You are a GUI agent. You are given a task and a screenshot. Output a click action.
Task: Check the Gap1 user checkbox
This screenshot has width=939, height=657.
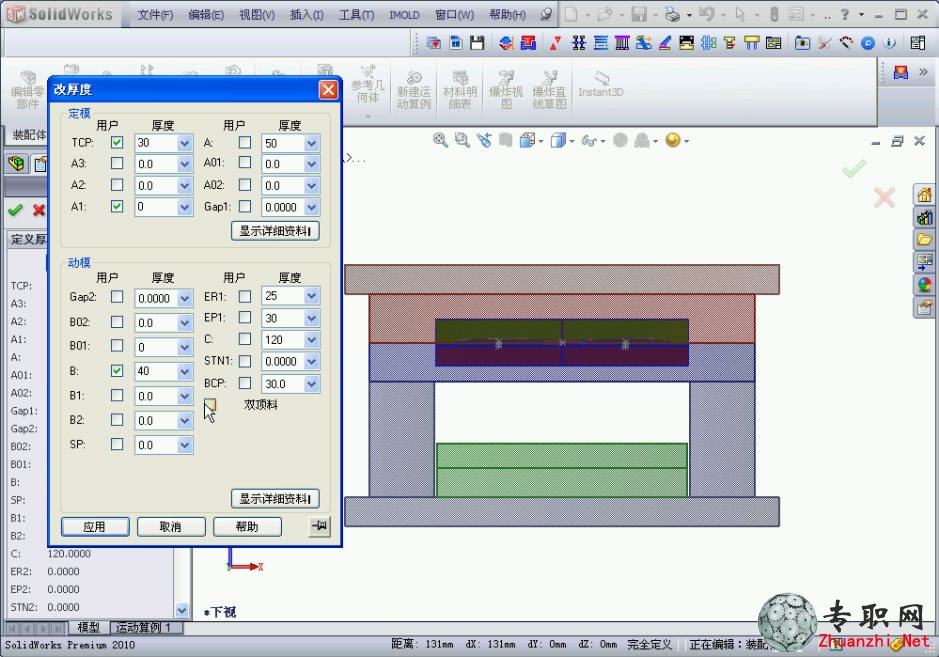[x=245, y=206]
